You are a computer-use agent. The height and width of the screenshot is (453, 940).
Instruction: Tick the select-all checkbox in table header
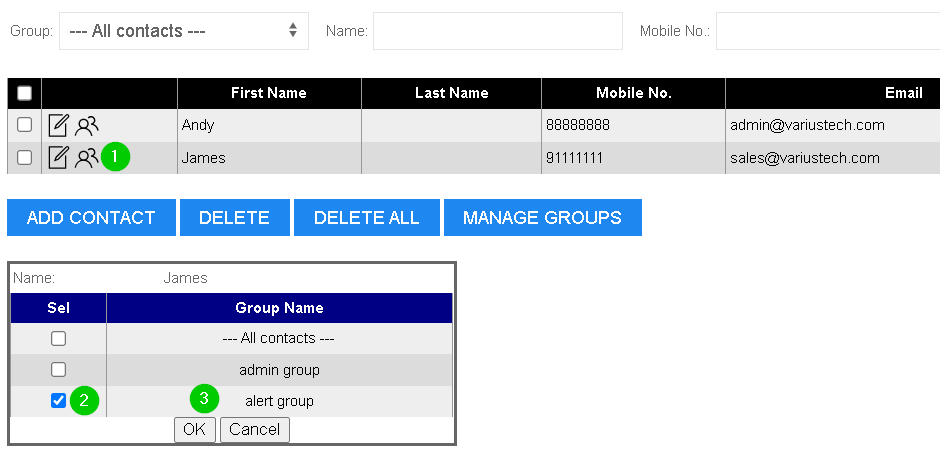(x=25, y=93)
